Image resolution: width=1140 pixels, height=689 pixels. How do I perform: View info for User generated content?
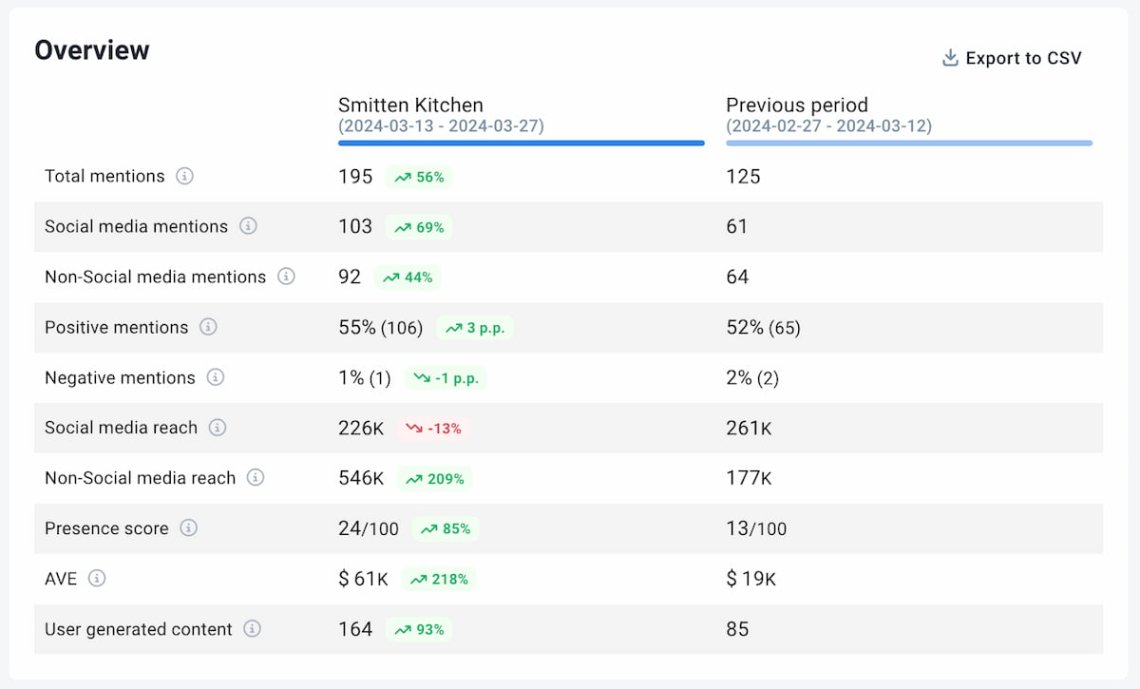point(252,630)
